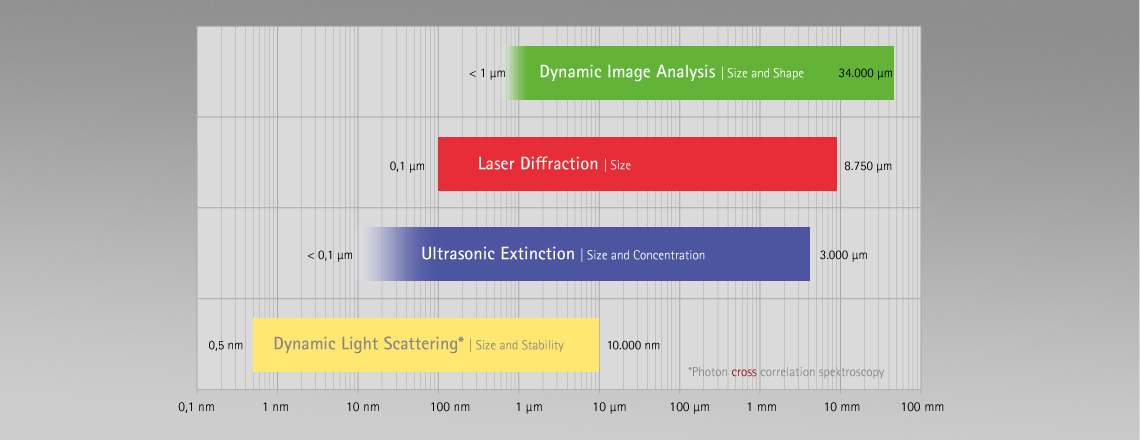Click the red Laser Diffraction bar
The height and width of the screenshot is (440, 1140).
[x=637, y=164]
